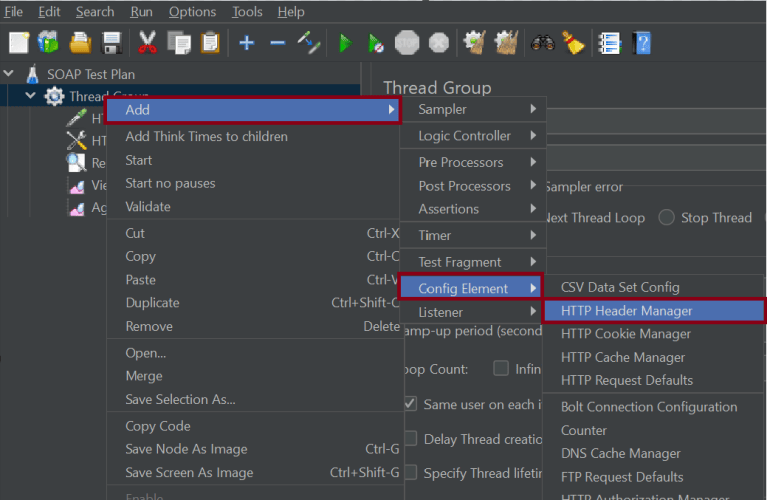Collapse the Thread Group tree node
The height and width of the screenshot is (500, 767).
(30, 96)
